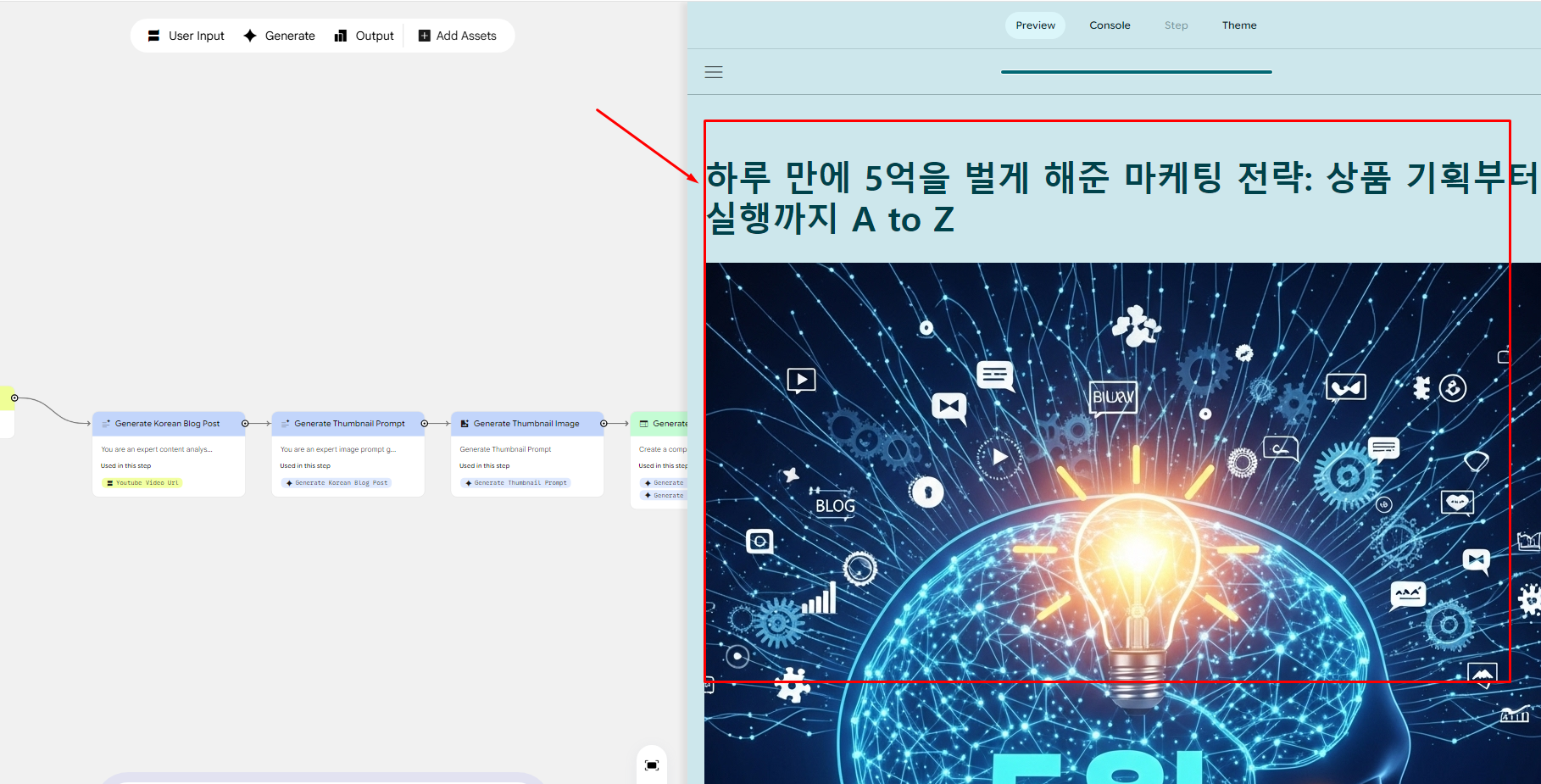The width and height of the screenshot is (1541, 784).
Task: Click the brain lightbulb thumbnail image
Action: click(x=1122, y=523)
